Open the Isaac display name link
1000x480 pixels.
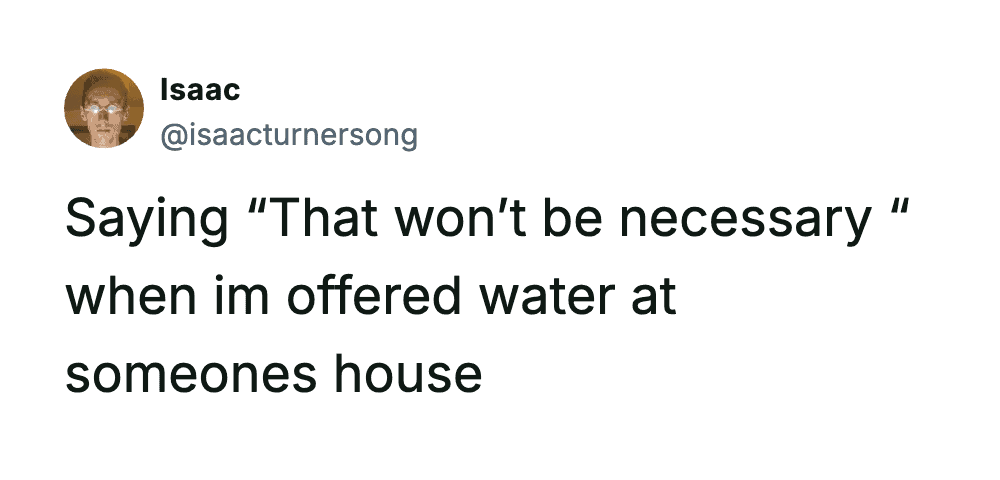200,90
